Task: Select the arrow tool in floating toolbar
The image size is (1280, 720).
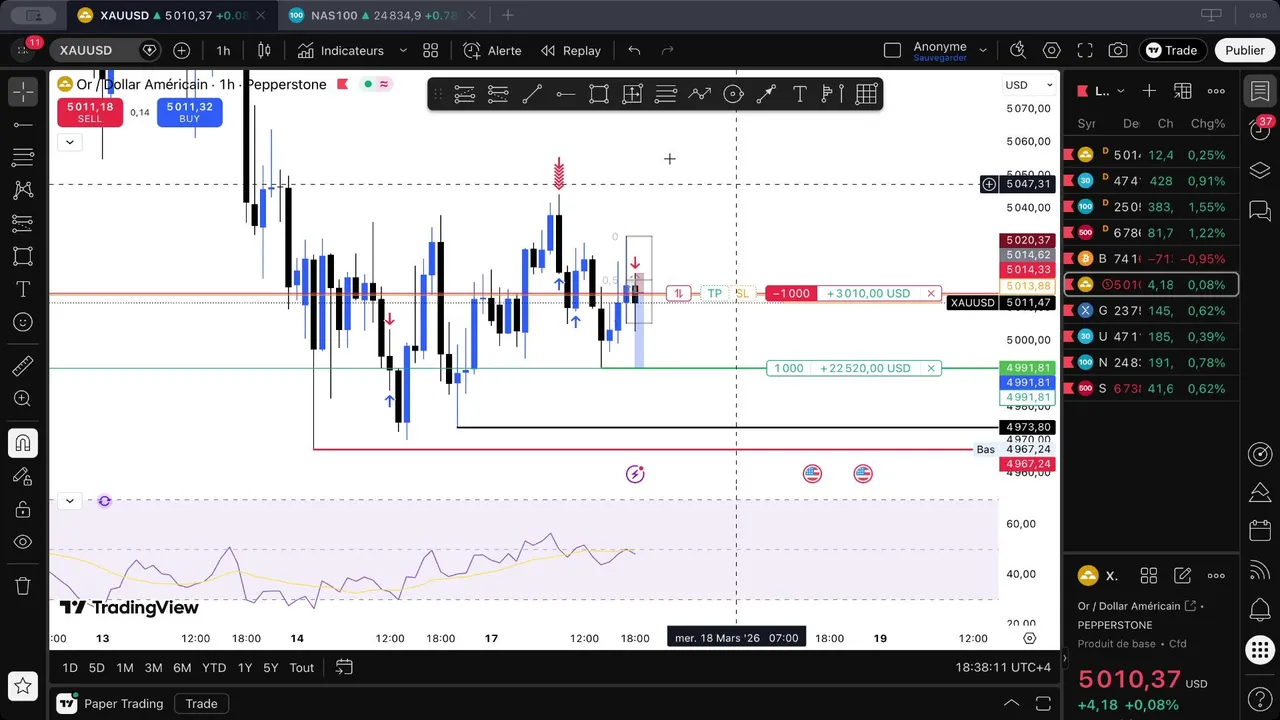Action: (x=766, y=94)
